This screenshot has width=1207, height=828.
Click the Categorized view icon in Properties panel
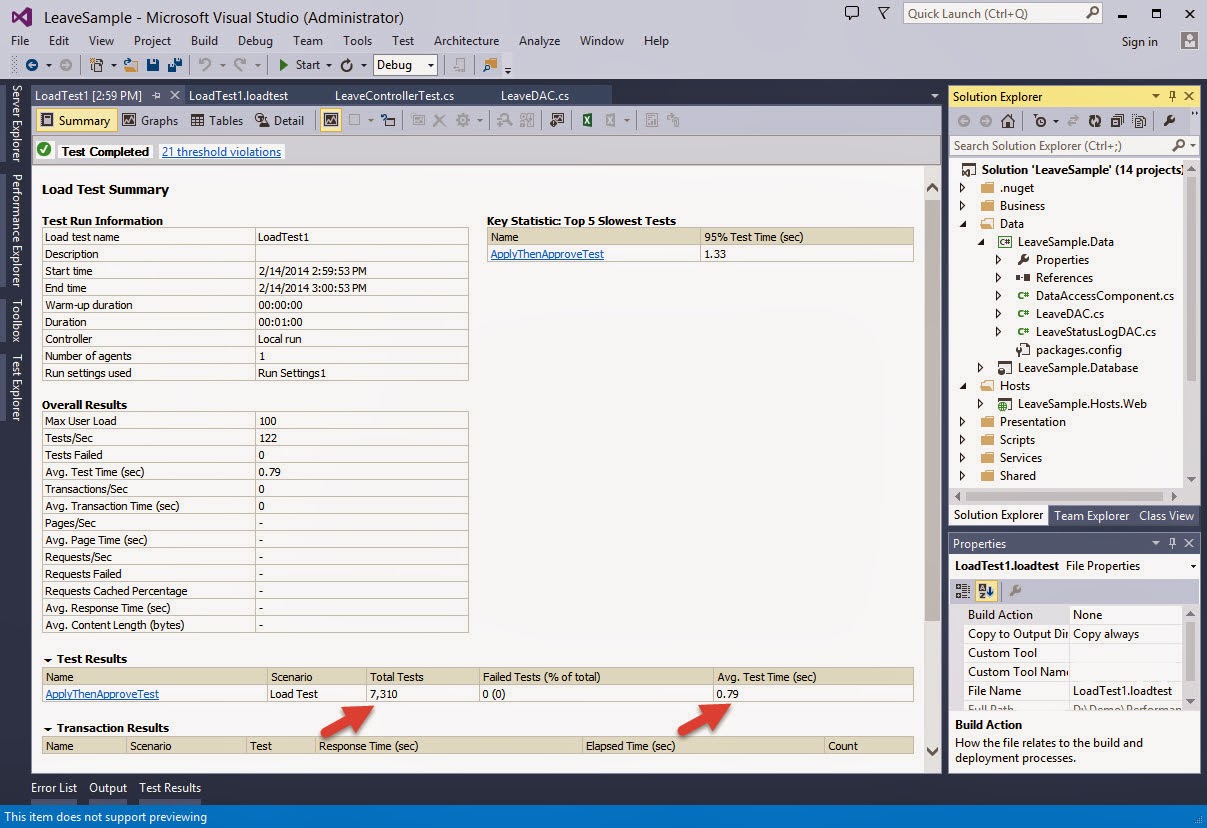963,591
